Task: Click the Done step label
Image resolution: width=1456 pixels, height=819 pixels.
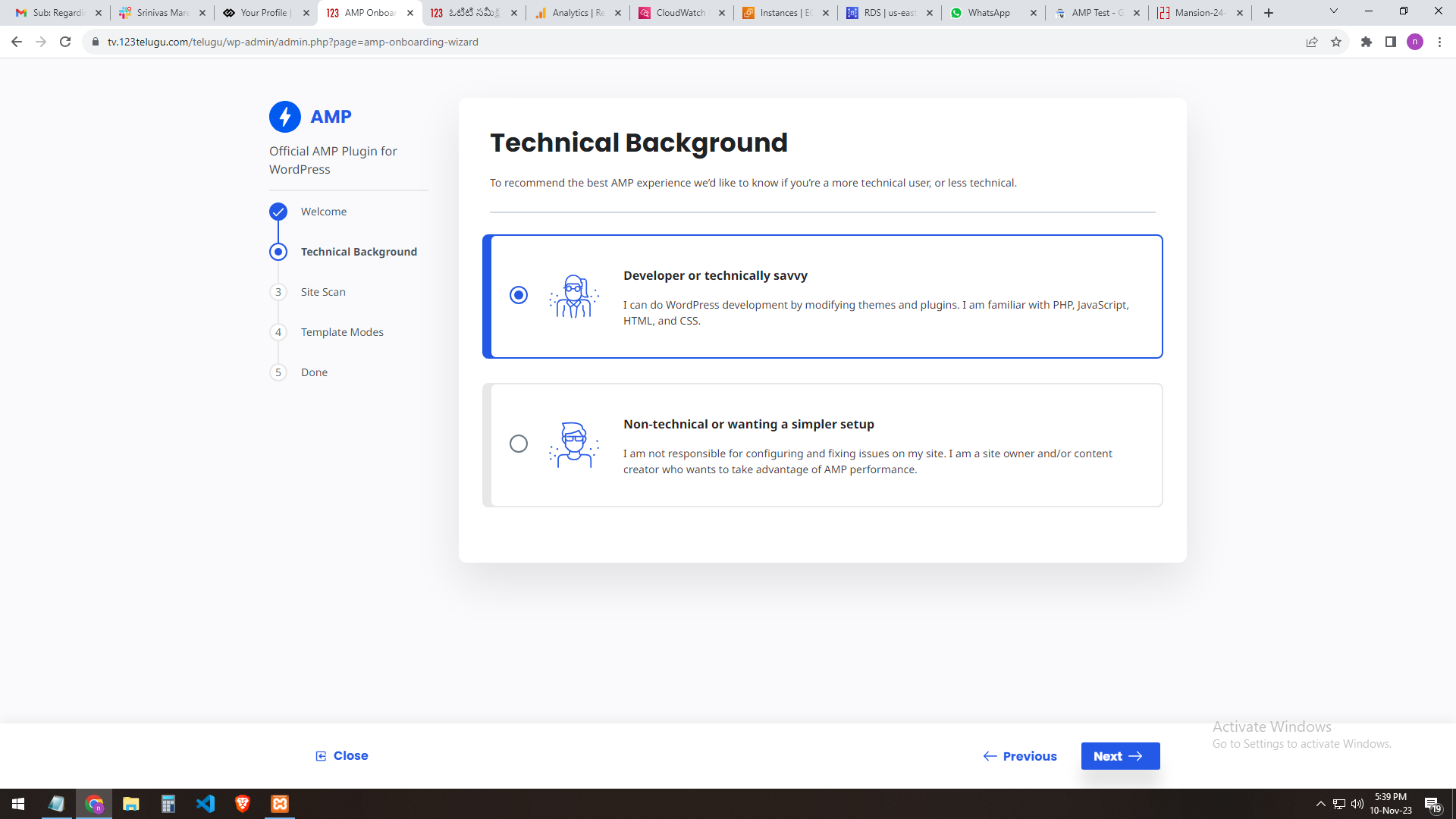Action: (x=314, y=372)
